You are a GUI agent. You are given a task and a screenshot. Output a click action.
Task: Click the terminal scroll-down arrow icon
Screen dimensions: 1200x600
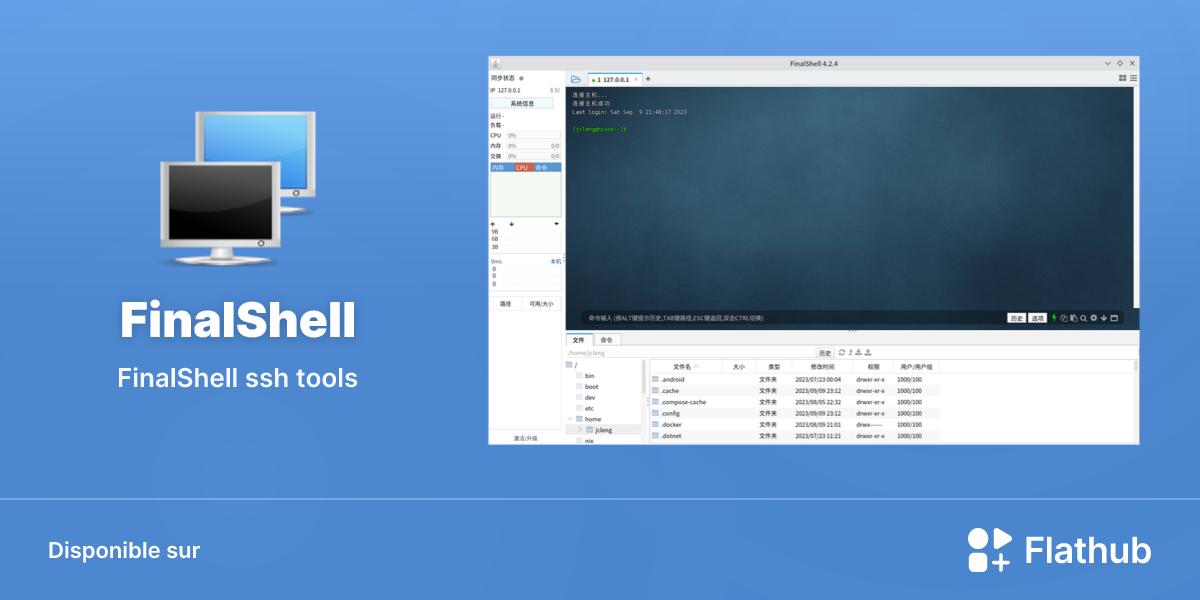[x=1104, y=318]
